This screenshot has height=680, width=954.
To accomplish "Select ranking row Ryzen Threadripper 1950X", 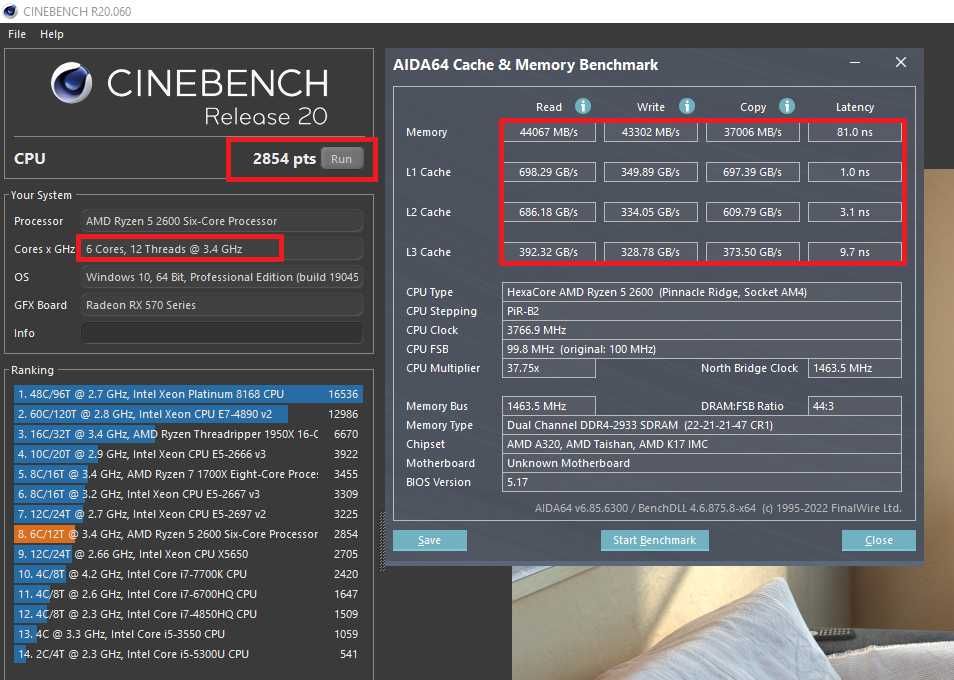I will 188,434.
